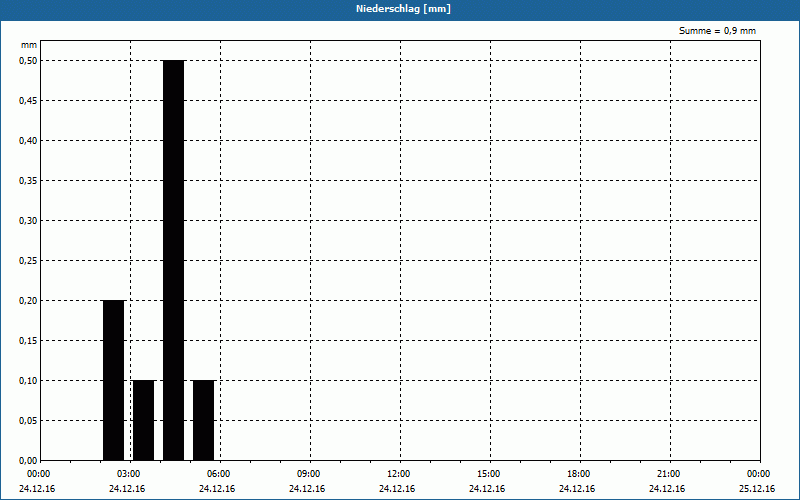
Task: Click the mm unit label above y-axis
Action: point(29,45)
